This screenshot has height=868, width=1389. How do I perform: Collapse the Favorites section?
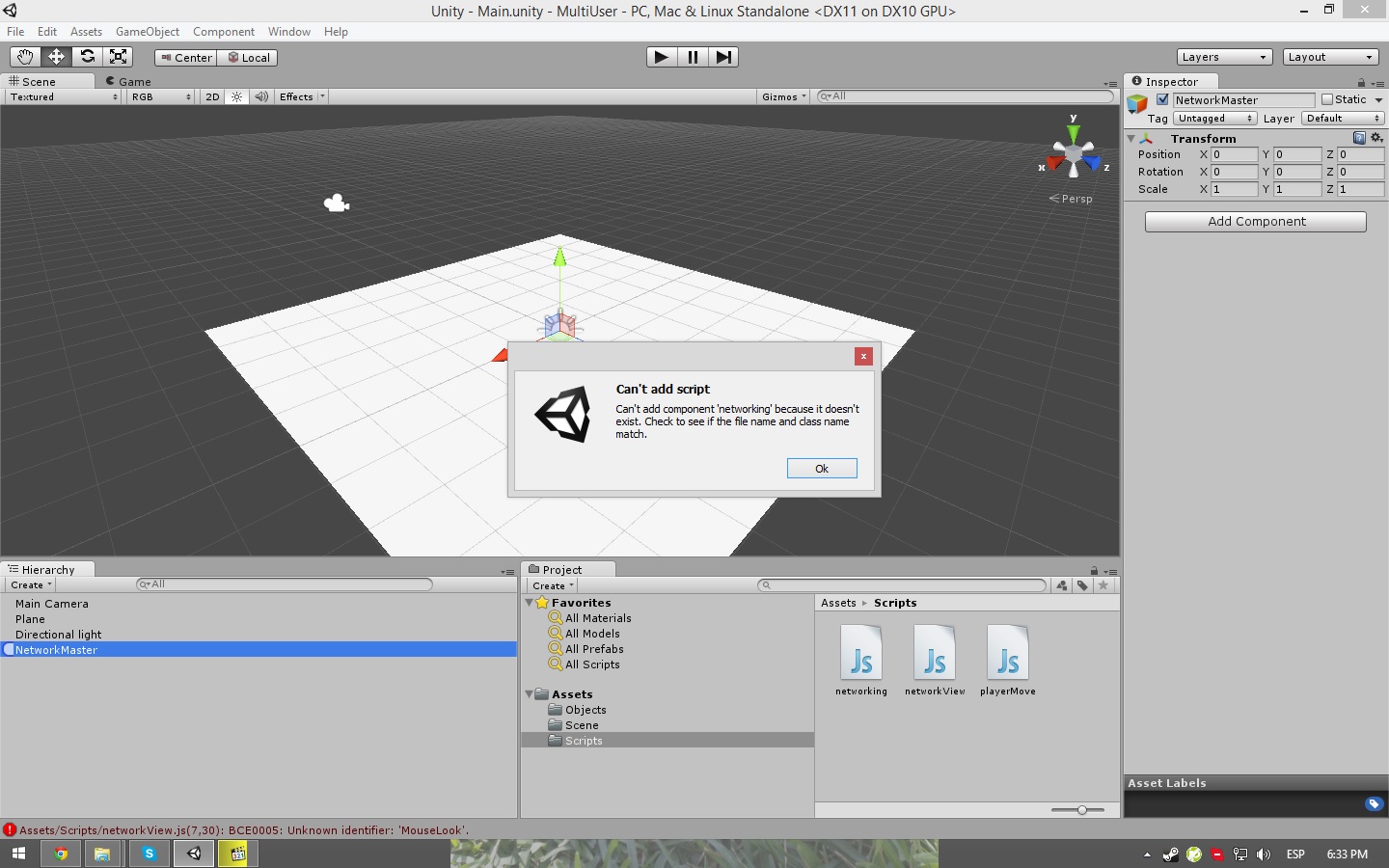[530, 602]
